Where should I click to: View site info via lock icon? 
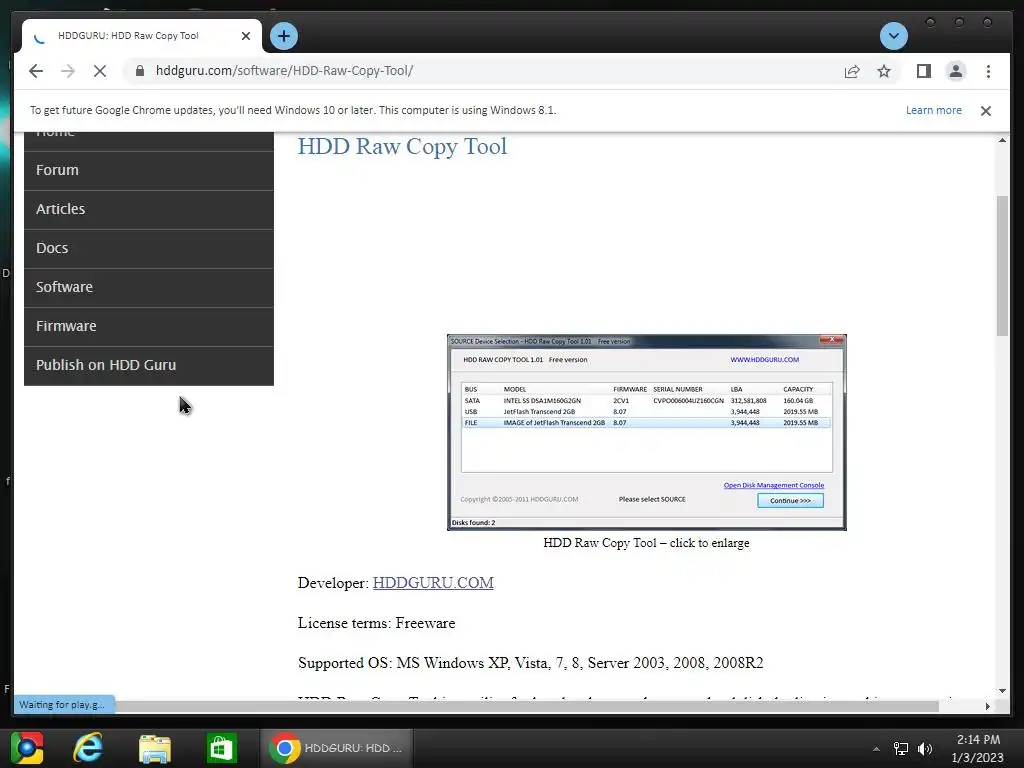[x=140, y=71]
